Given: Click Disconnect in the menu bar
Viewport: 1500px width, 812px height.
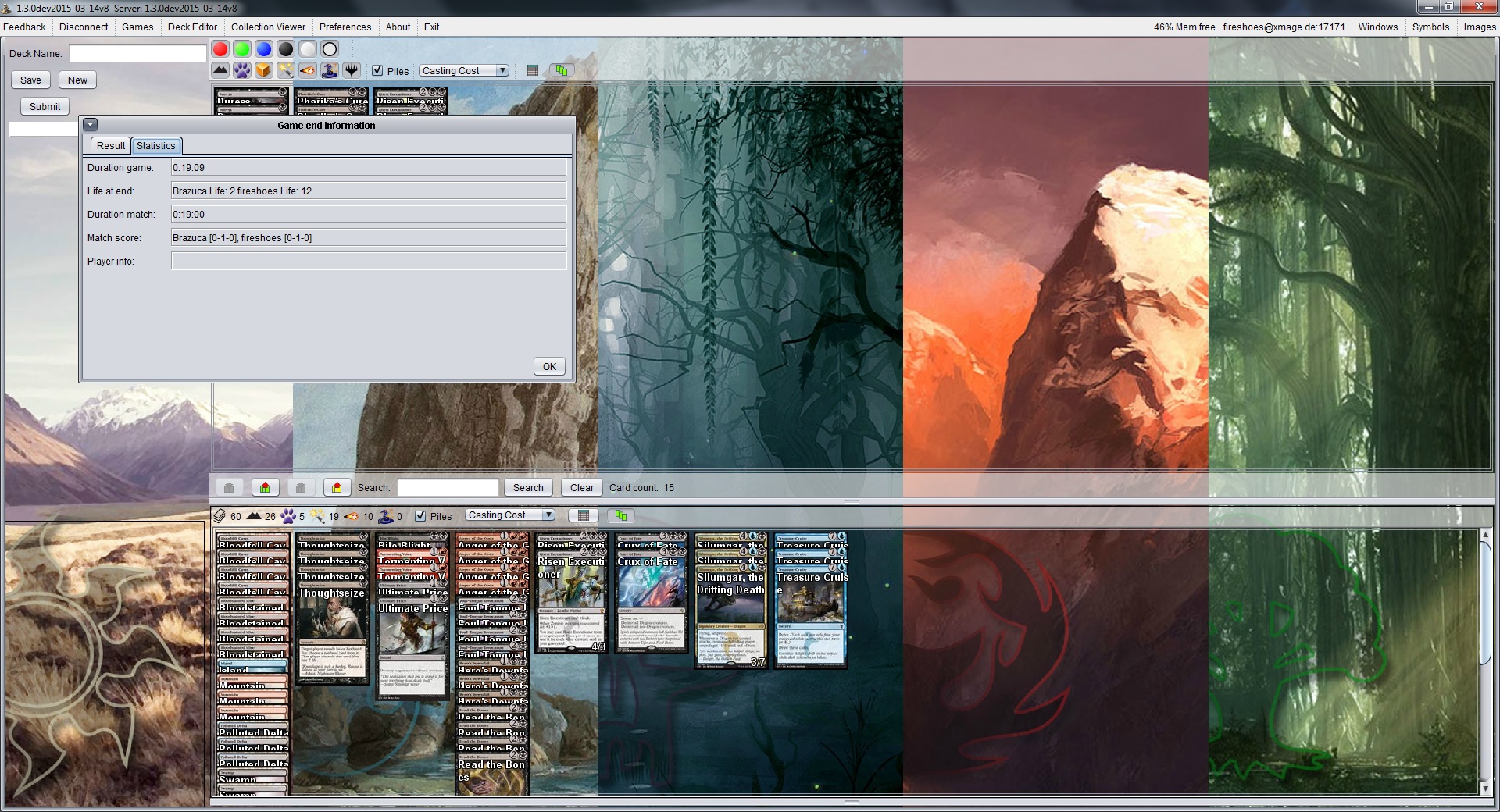Looking at the screenshot, I should 84,27.
